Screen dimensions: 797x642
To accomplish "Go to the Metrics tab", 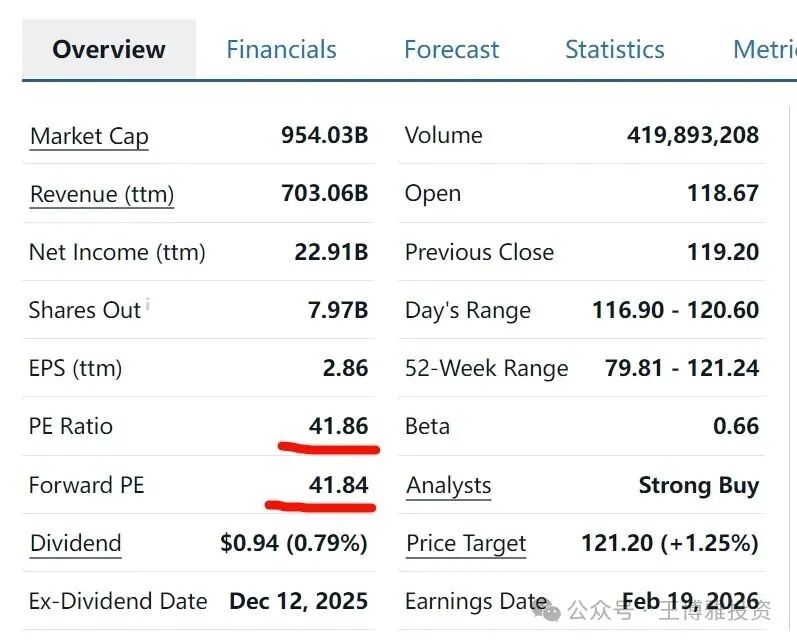I will pos(763,50).
